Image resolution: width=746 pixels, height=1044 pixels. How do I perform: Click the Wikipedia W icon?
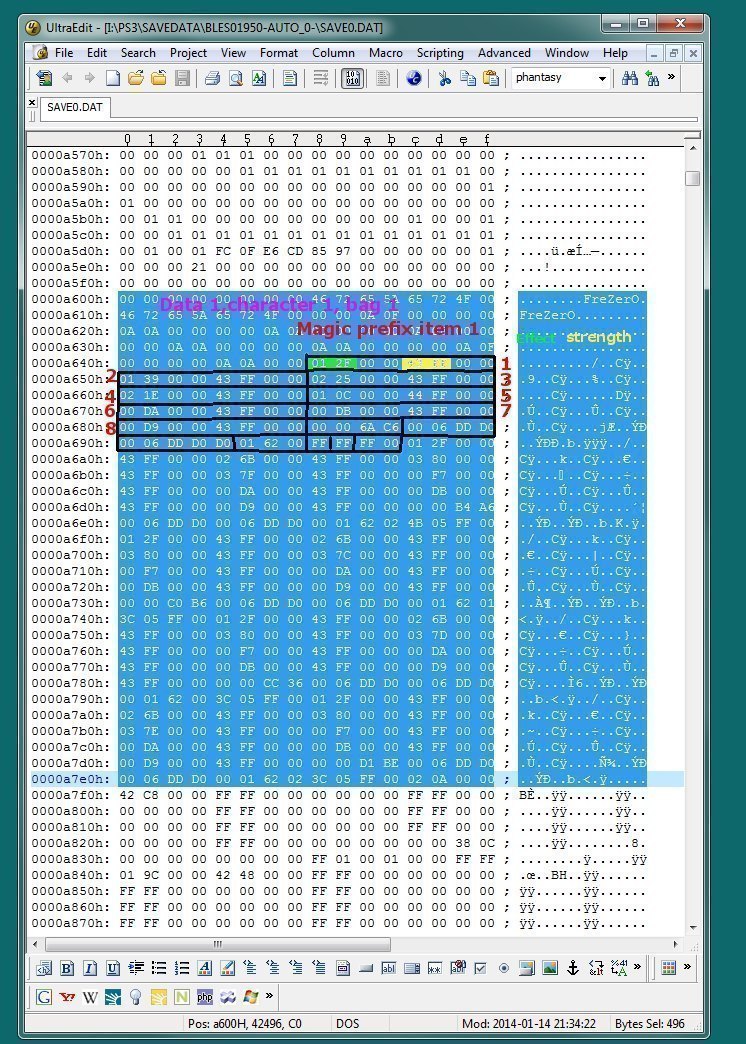[90, 997]
